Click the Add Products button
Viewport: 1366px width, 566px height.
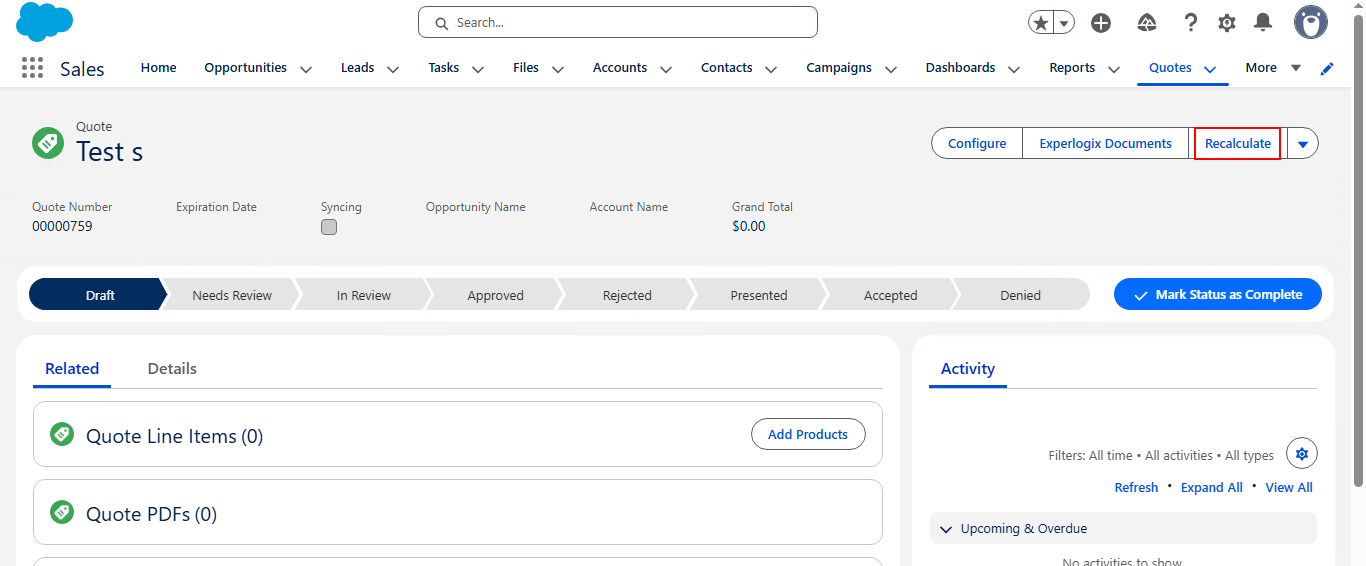808,434
